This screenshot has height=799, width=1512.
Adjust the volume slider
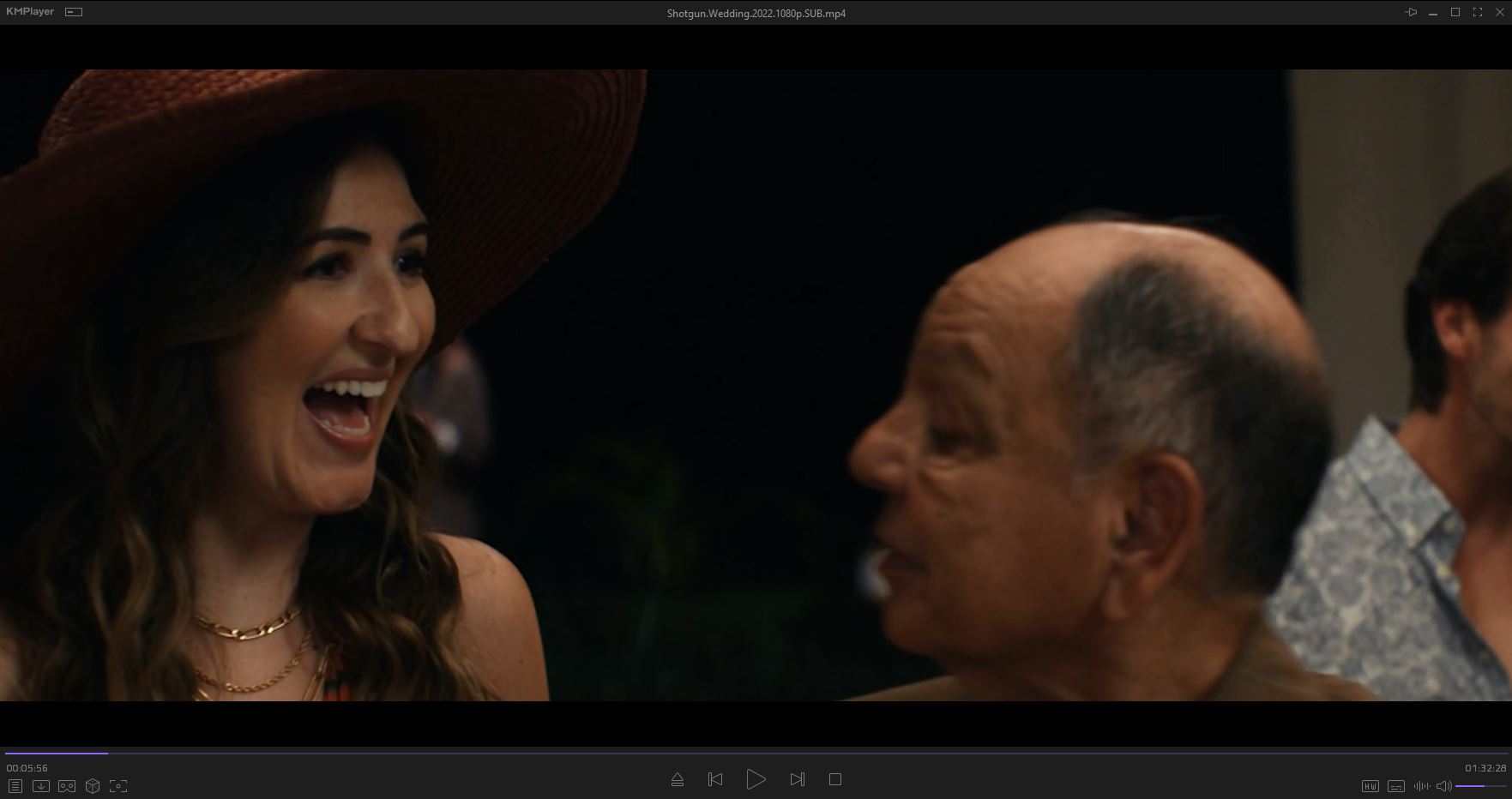pos(1480,786)
